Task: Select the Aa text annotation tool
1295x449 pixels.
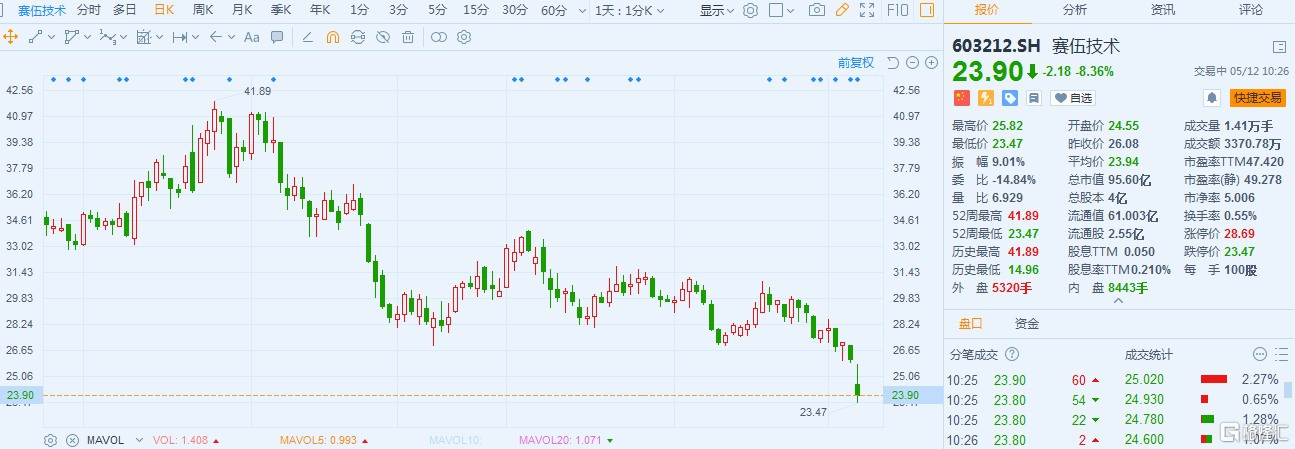Action: [x=252, y=37]
